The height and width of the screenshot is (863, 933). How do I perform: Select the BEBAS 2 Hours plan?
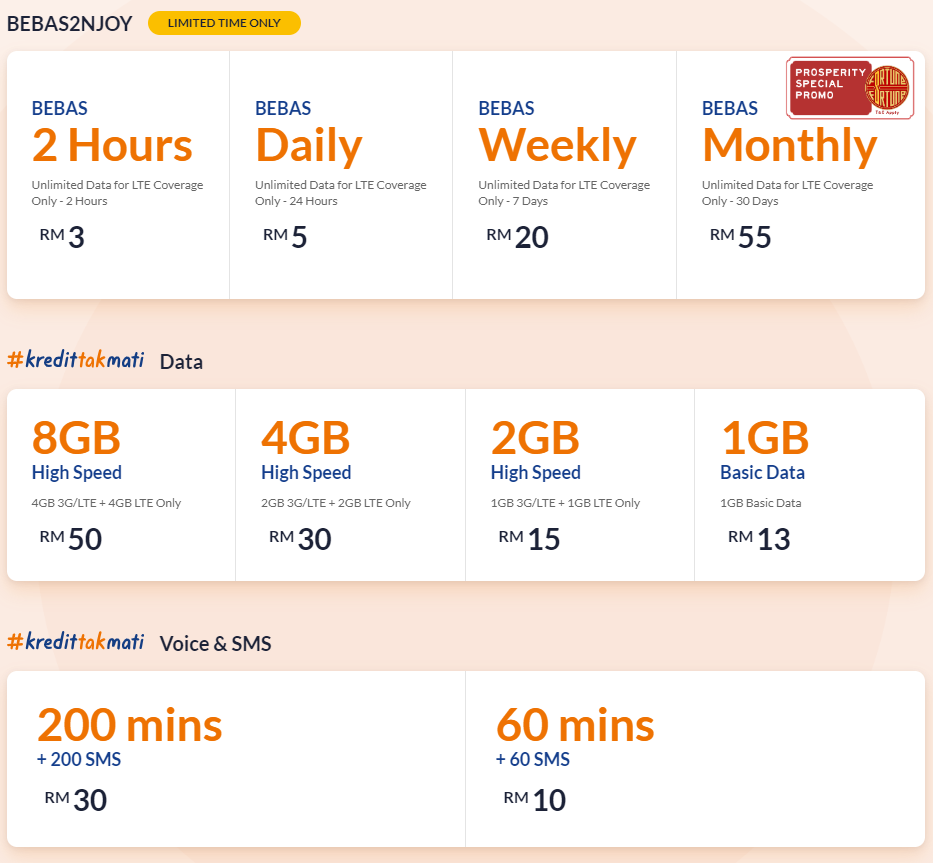point(118,175)
